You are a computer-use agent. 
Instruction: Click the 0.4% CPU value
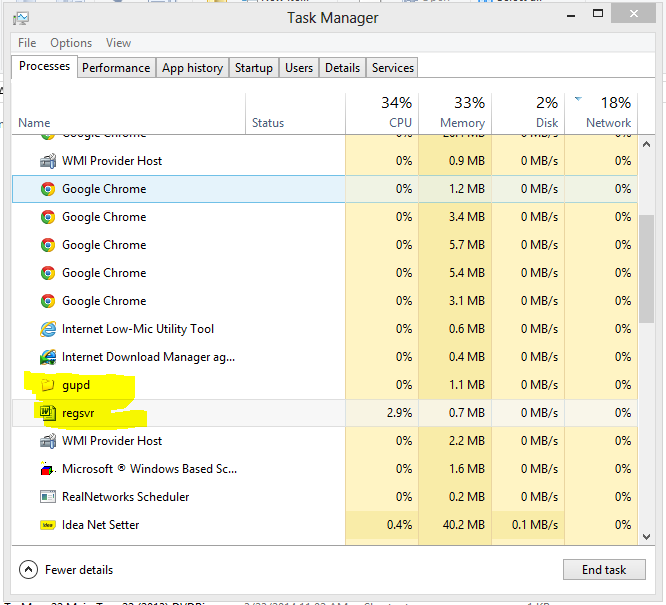click(399, 525)
